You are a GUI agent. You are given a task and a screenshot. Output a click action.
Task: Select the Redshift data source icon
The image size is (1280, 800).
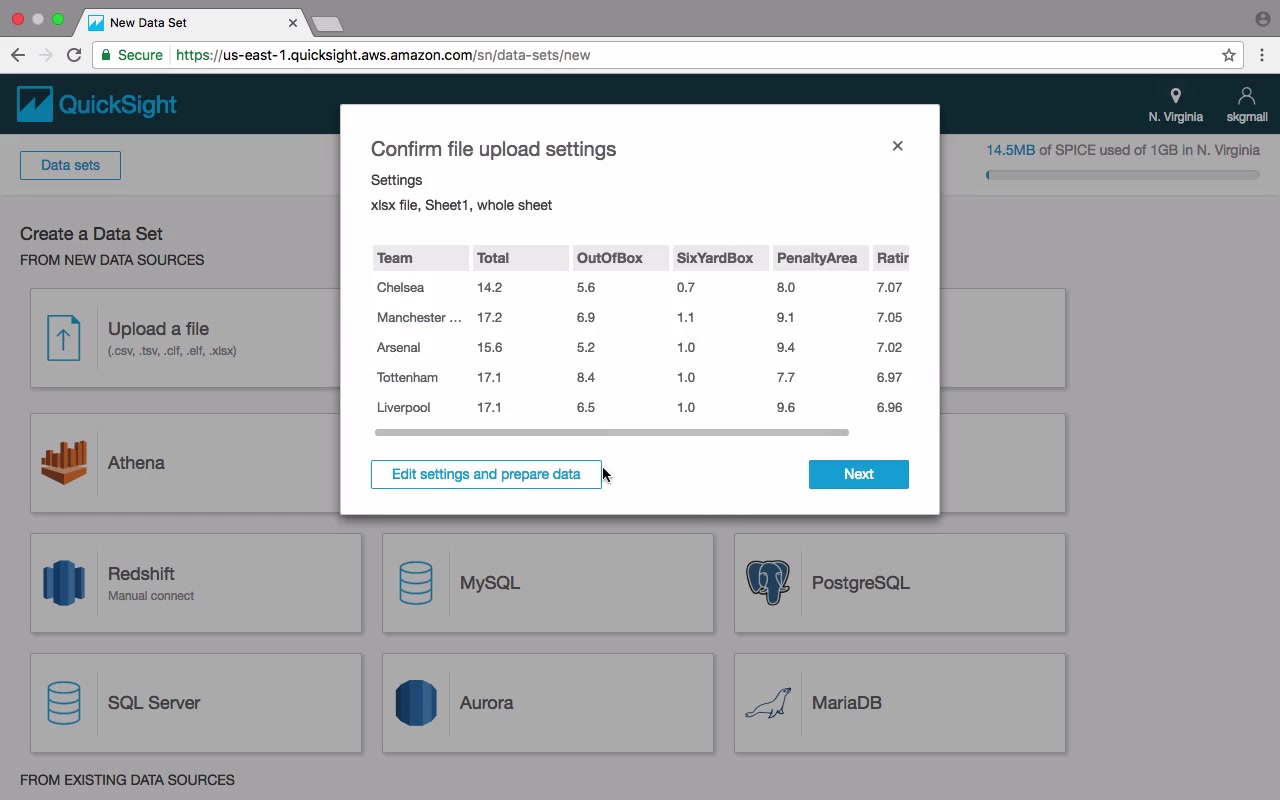click(64, 583)
